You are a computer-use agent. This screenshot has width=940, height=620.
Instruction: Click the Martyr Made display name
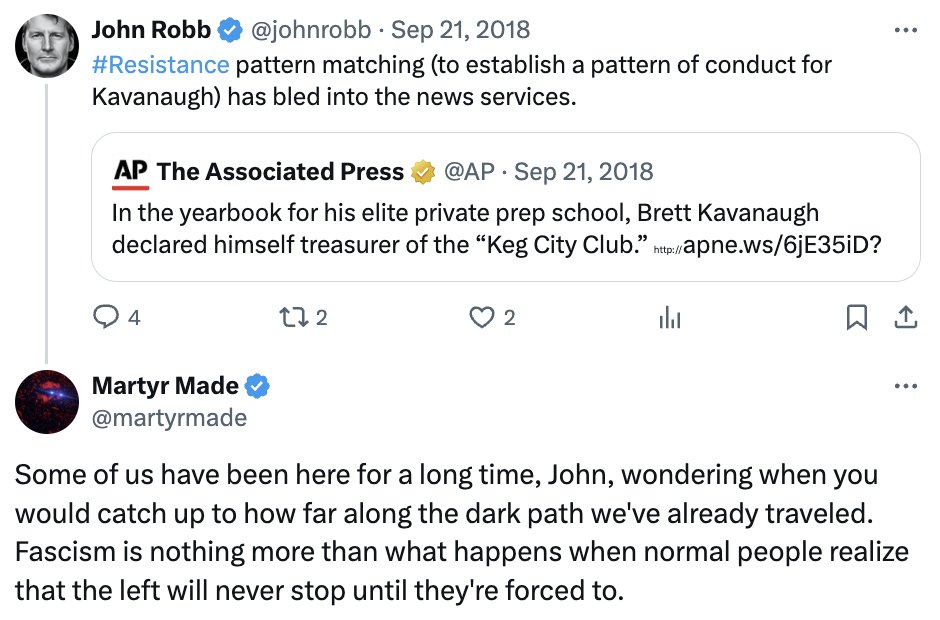click(x=165, y=386)
